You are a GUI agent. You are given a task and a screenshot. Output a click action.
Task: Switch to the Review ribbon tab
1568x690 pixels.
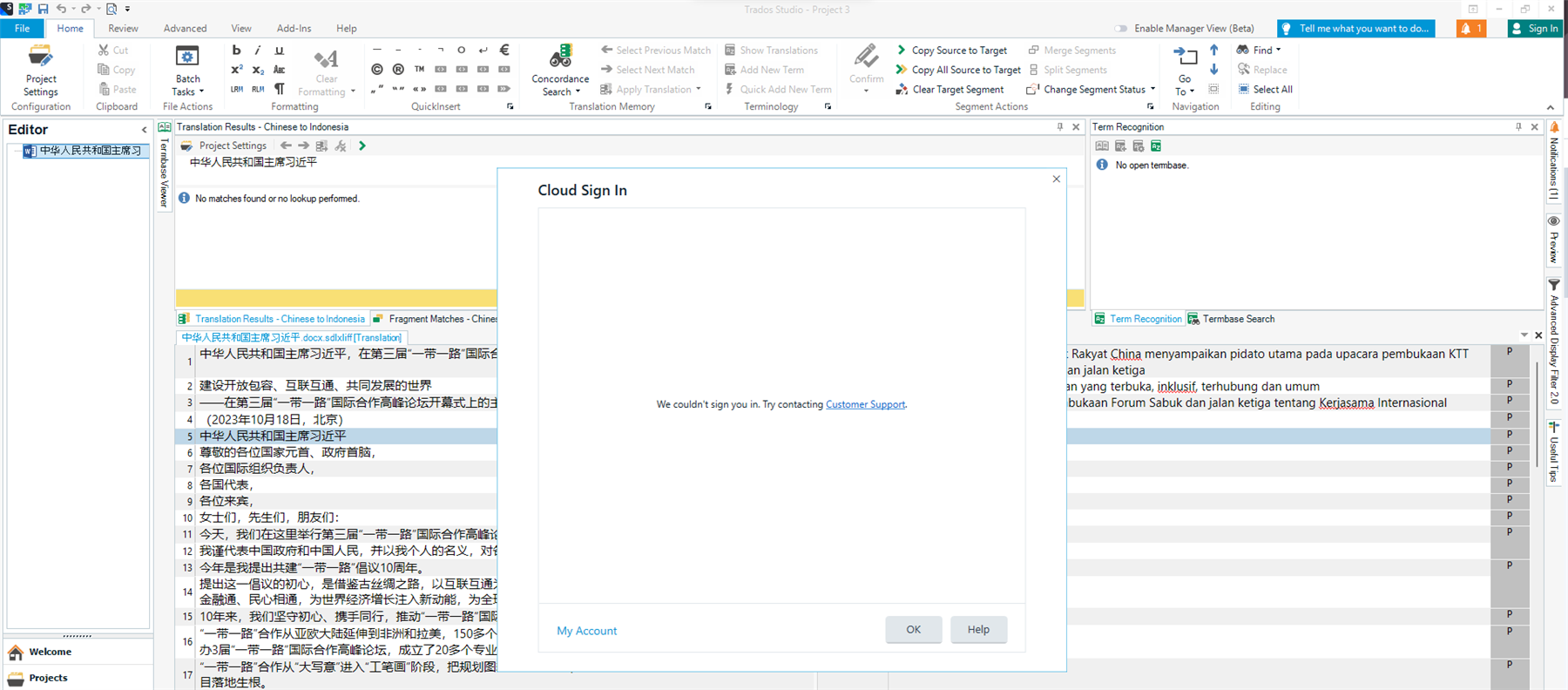point(123,29)
